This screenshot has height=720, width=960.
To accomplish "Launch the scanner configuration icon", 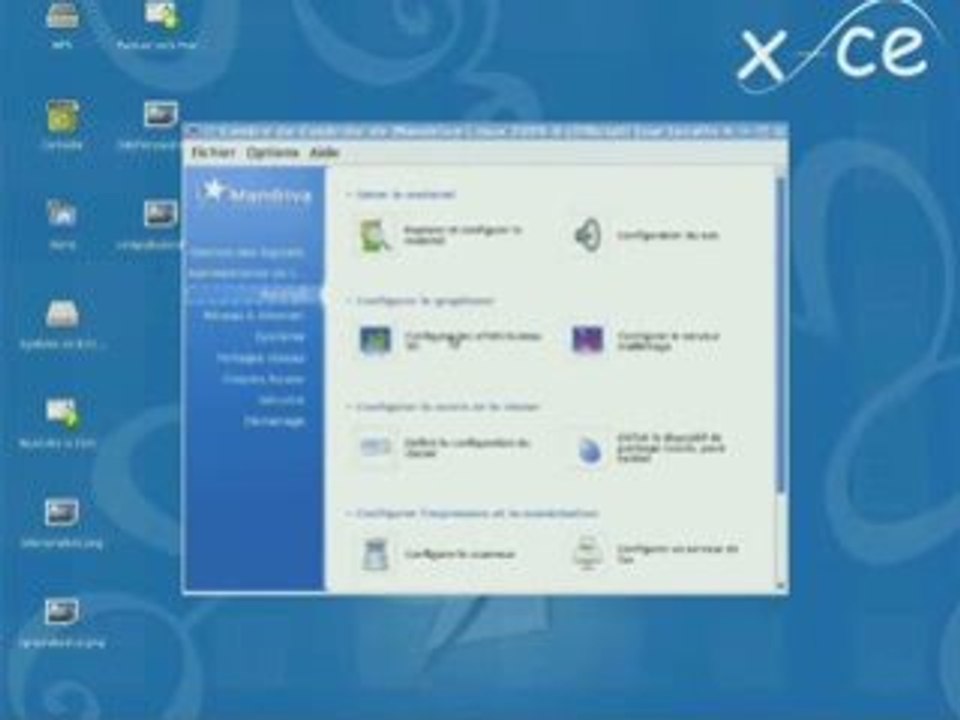I will (x=375, y=553).
